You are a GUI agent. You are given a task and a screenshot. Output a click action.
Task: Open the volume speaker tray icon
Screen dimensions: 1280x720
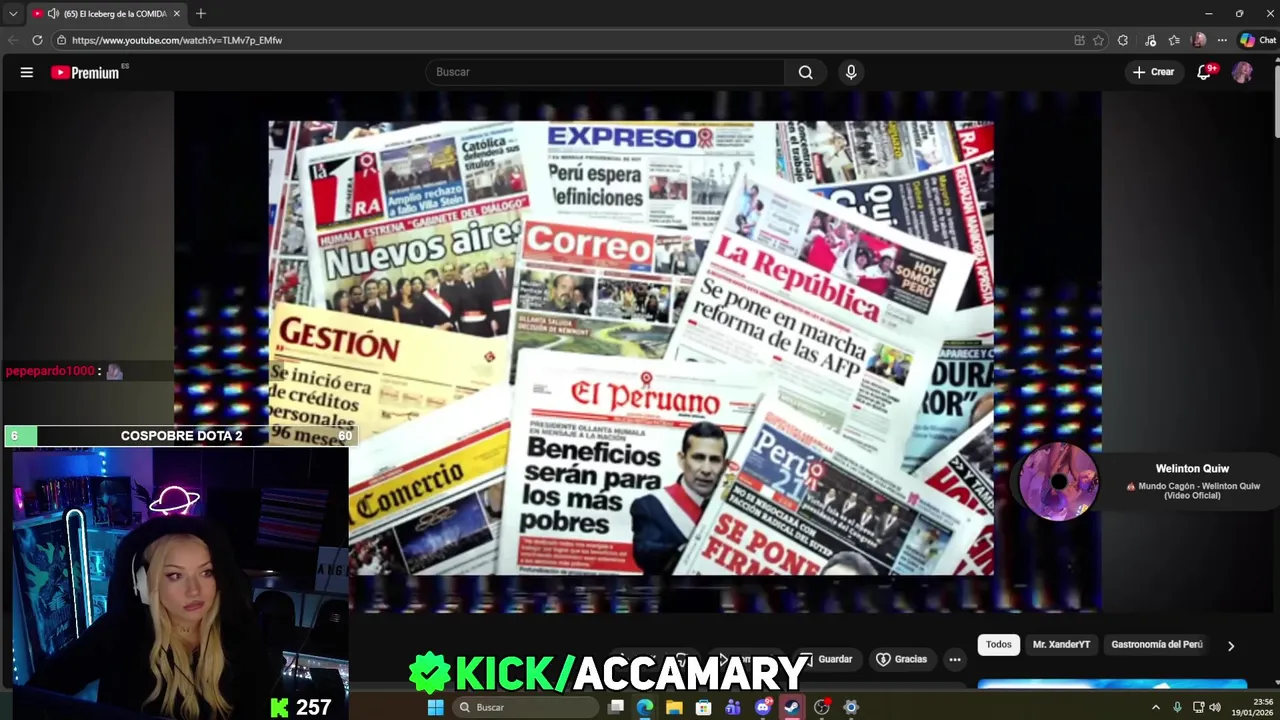[x=1215, y=707]
